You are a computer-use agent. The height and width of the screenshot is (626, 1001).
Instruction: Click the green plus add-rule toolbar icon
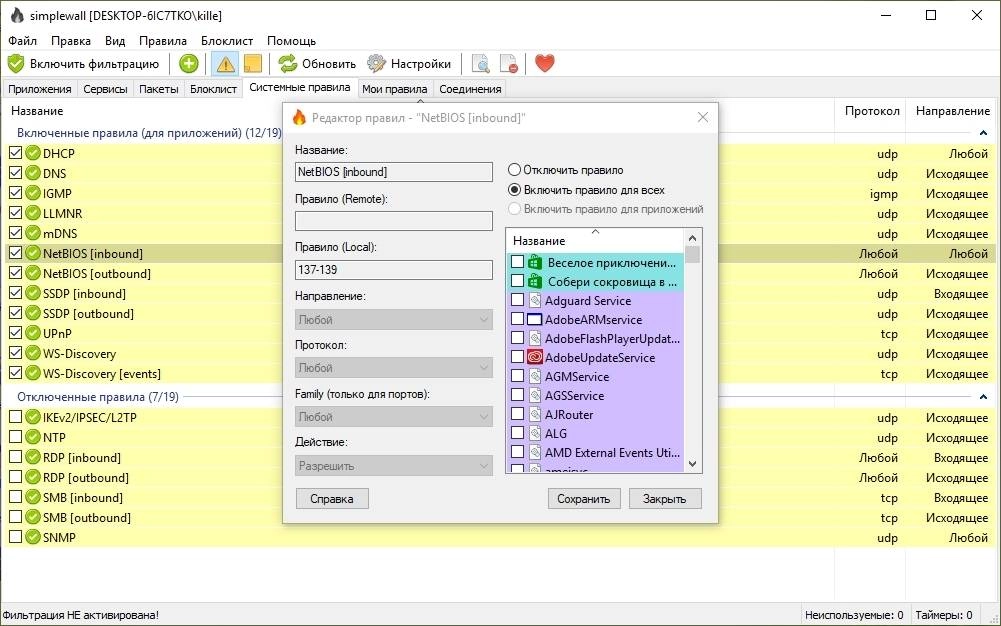(x=188, y=63)
